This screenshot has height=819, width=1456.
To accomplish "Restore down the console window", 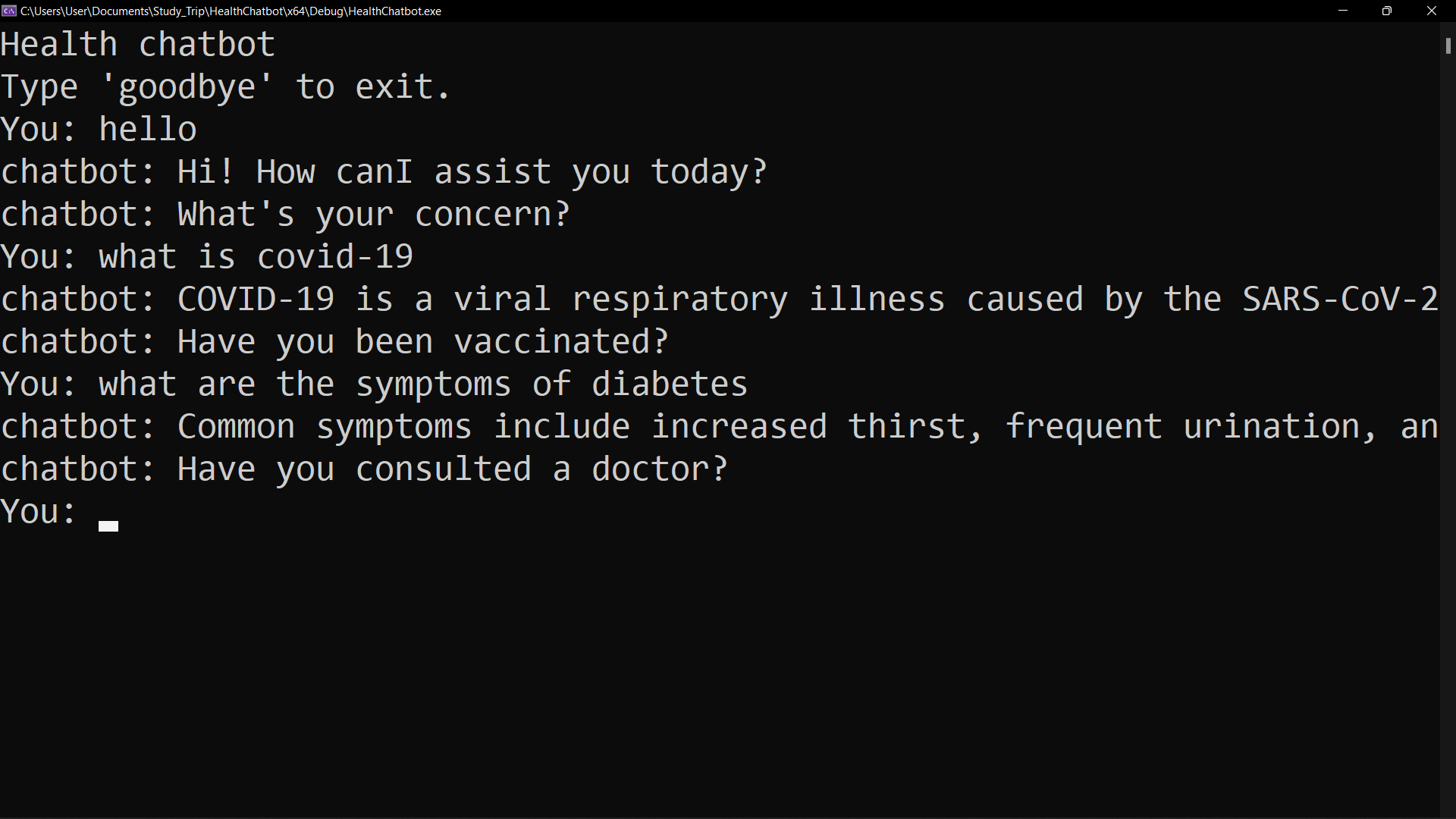I will (1387, 11).
